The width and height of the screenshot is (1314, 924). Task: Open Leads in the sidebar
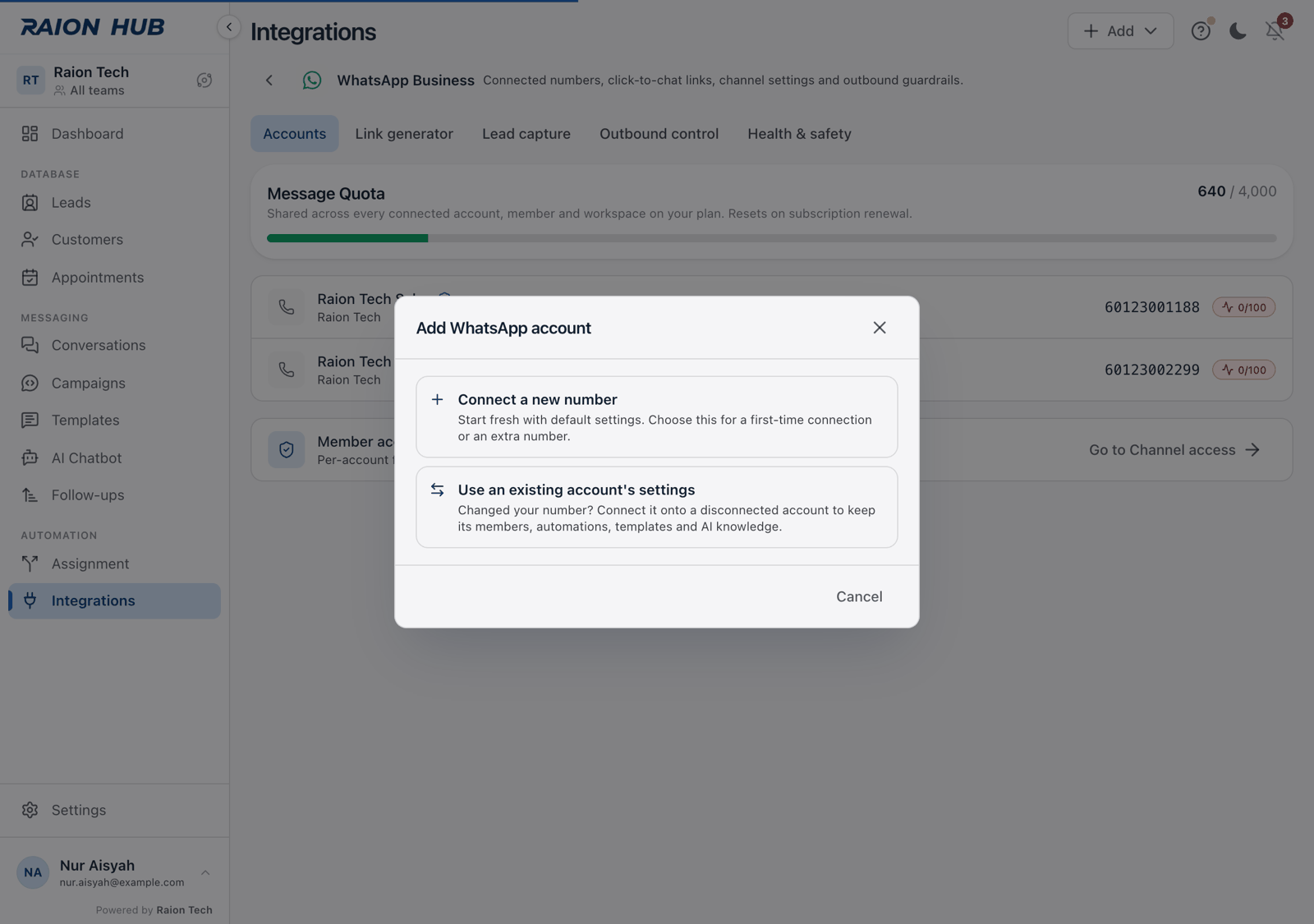tap(114, 202)
